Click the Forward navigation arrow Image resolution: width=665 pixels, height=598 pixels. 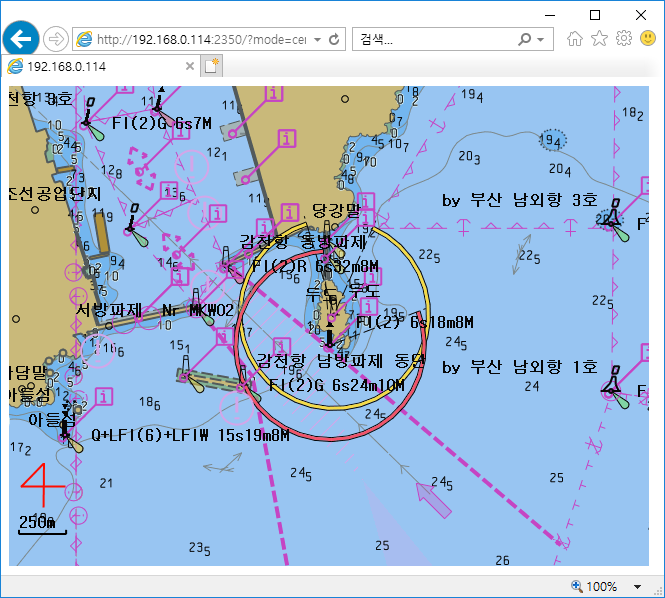[x=56, y=39]
